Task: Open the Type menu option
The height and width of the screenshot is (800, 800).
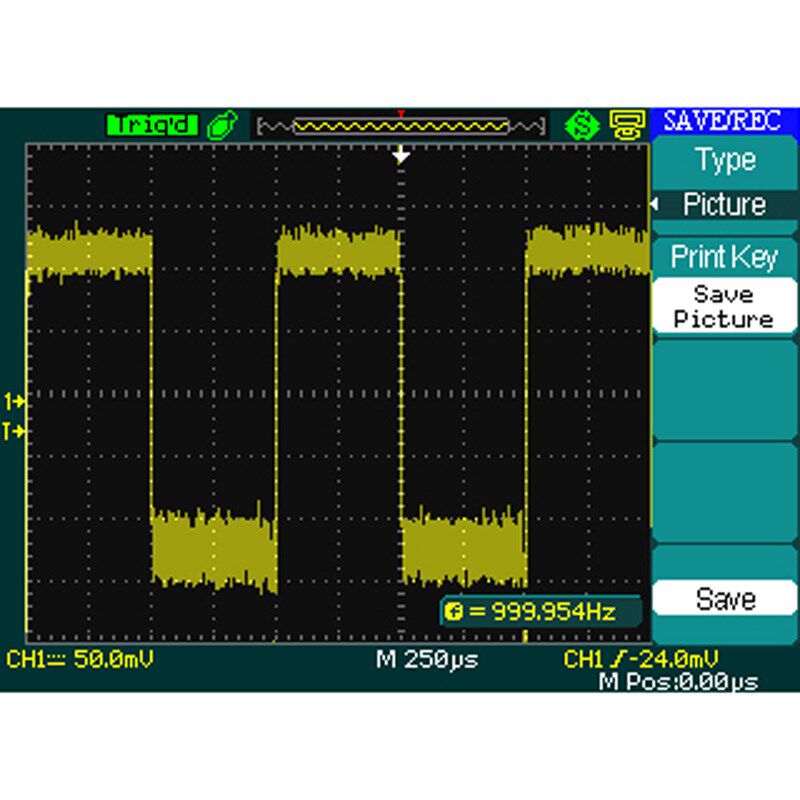Action: point(725,161)
